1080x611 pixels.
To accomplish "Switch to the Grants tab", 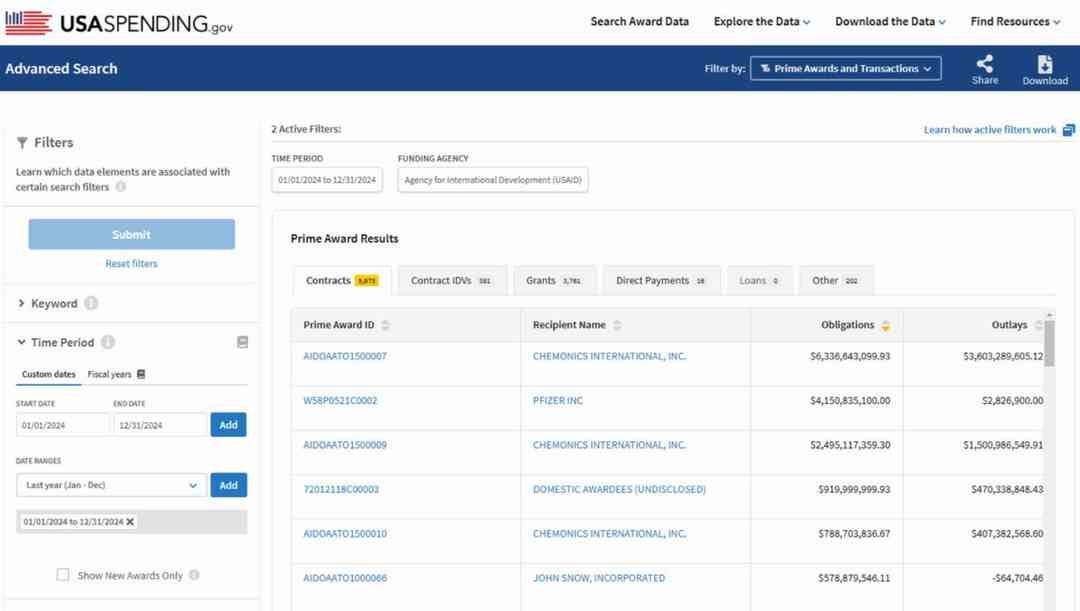I will [x=554, y=280].
